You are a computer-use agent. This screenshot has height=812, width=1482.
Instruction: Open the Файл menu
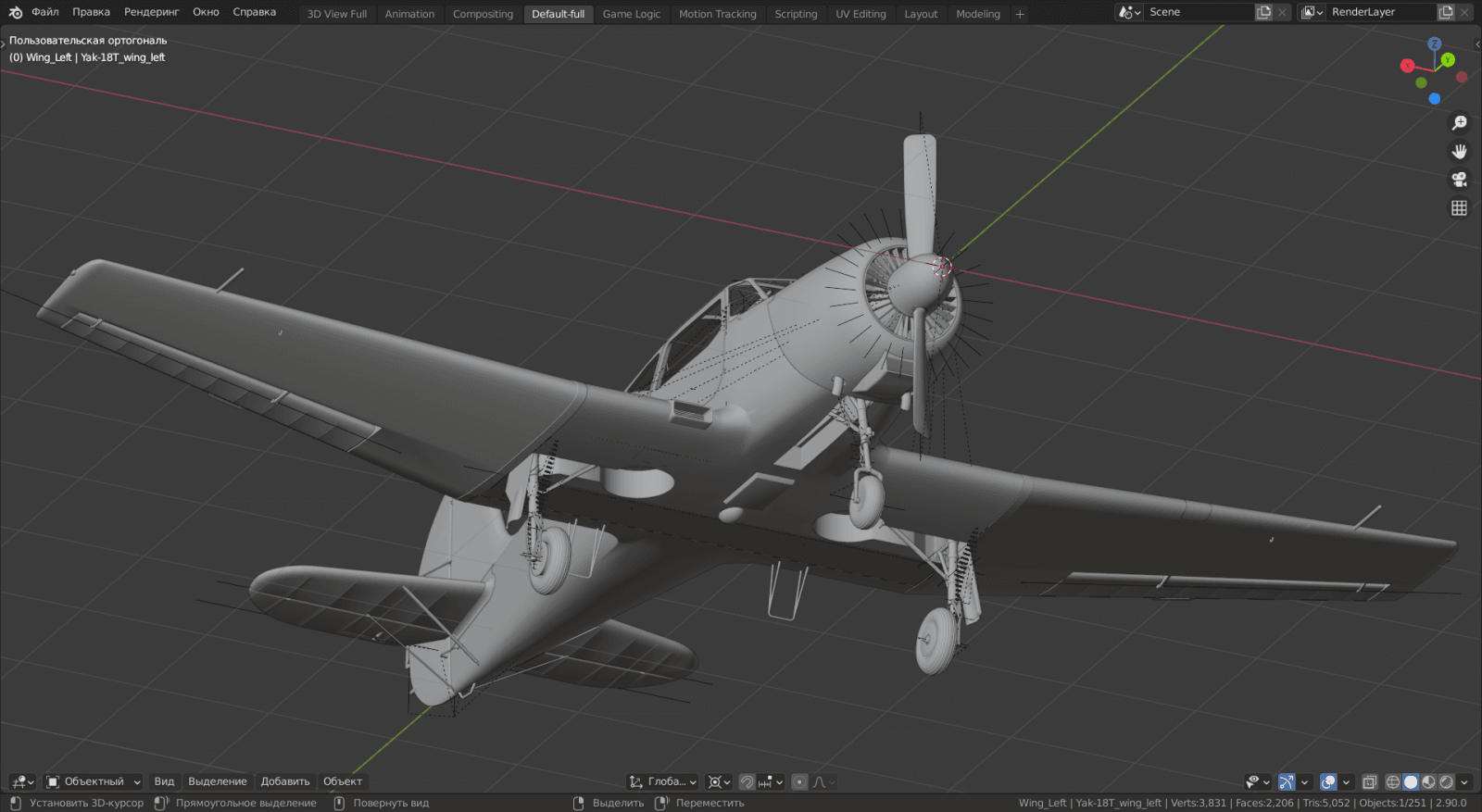point(44,12)
